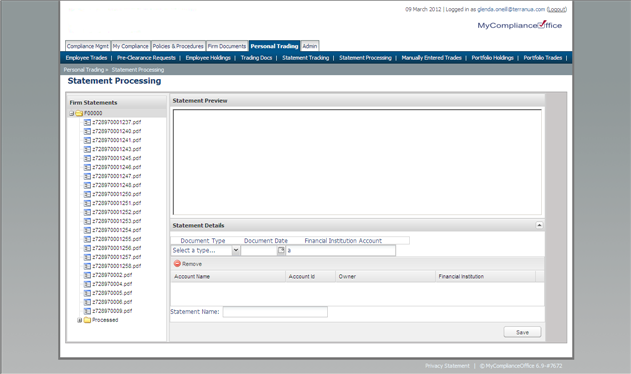Select file z728970009.pdf in the tree
Screen dimensions: 631x374
[112, 311]
